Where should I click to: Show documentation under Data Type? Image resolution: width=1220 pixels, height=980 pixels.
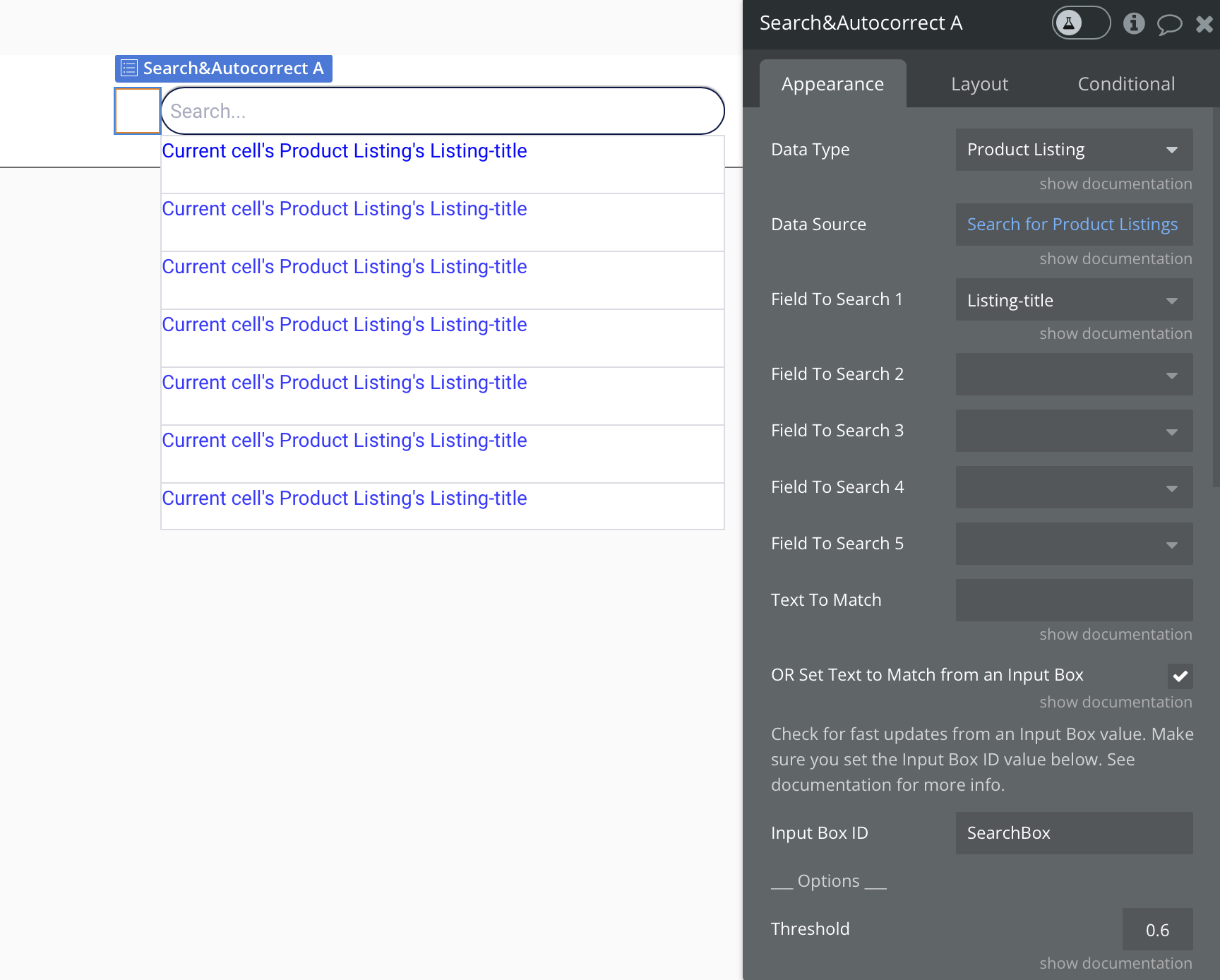point(1116,184)
